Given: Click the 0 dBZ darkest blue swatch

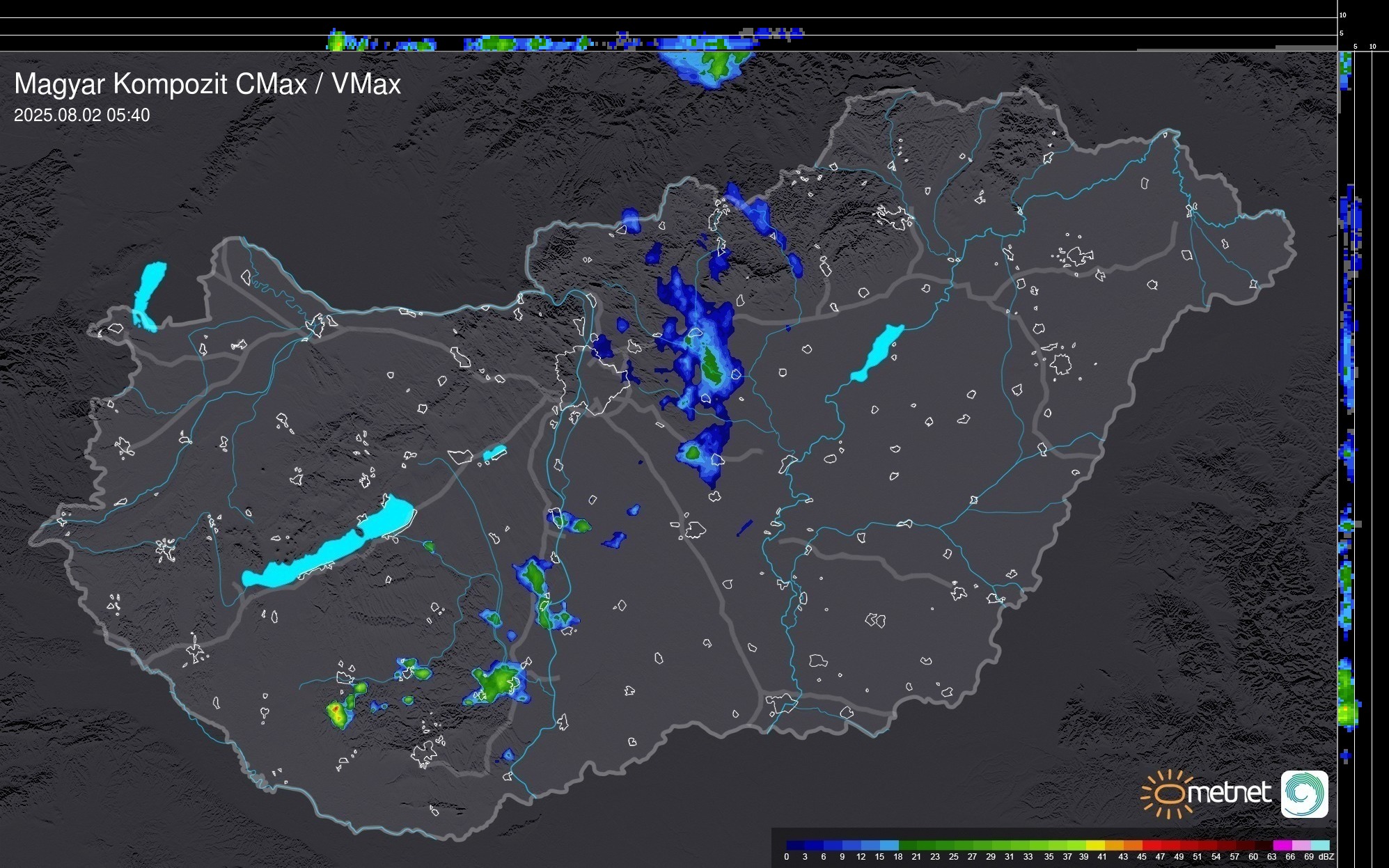Looking at the screenshot, I should 796,845.
